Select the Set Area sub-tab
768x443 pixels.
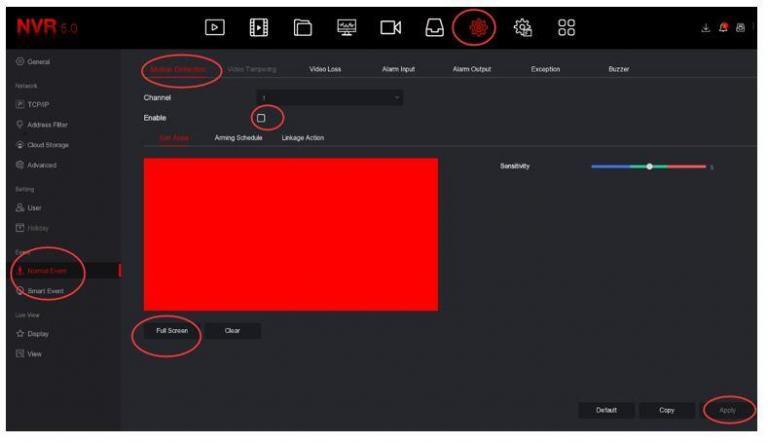[x=174, y=138]
